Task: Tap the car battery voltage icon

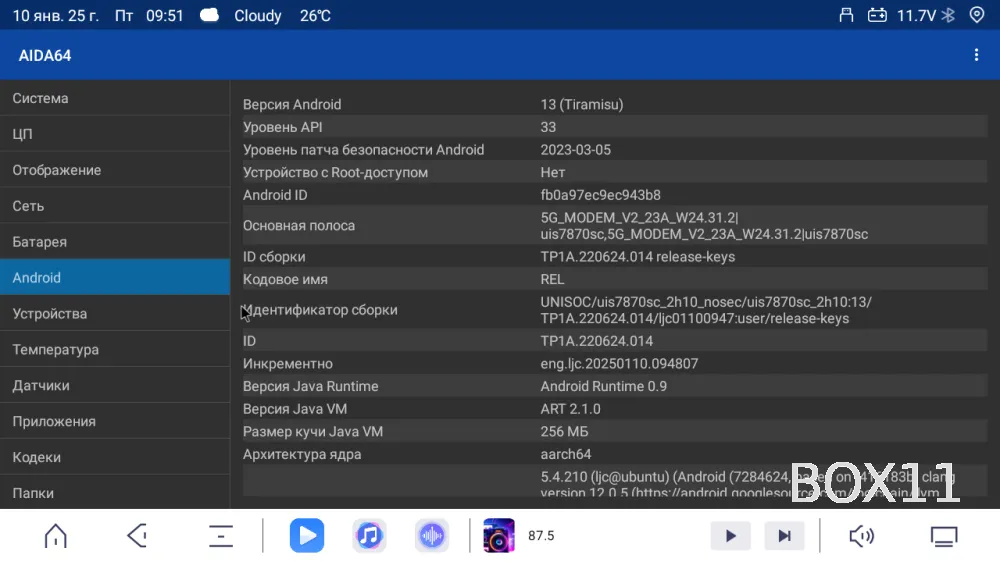Action: click(x=877, y=15)
